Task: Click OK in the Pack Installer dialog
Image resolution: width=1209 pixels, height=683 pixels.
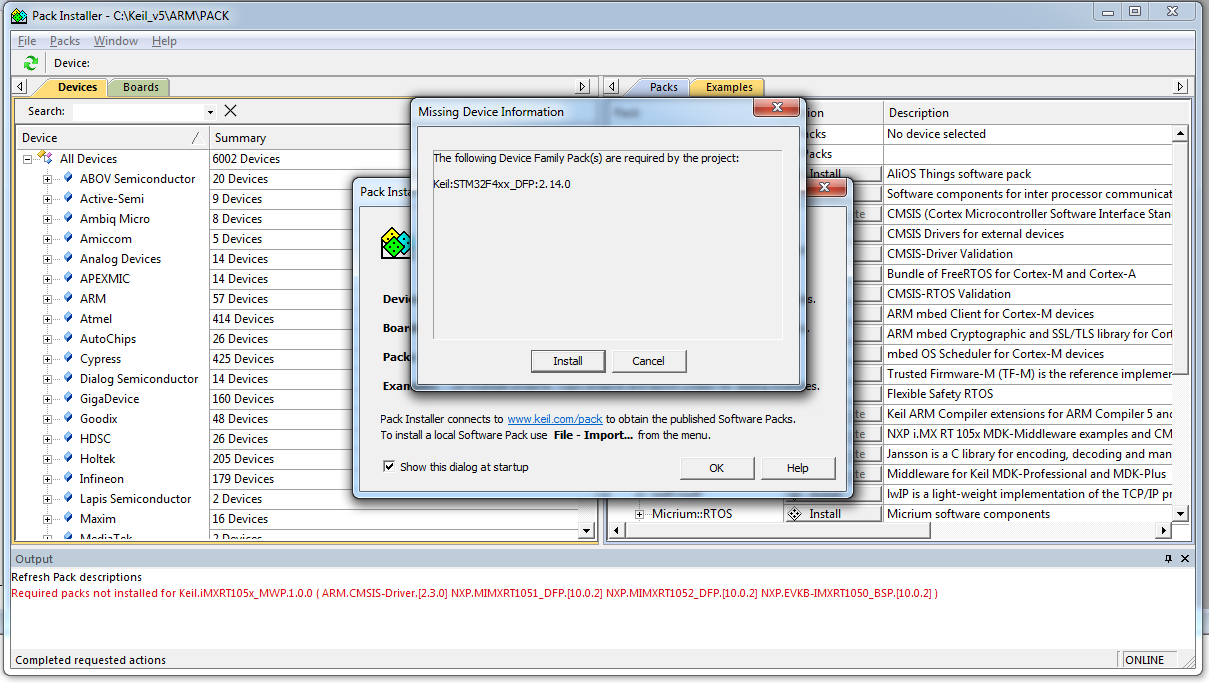Action: tap(717, 468)
